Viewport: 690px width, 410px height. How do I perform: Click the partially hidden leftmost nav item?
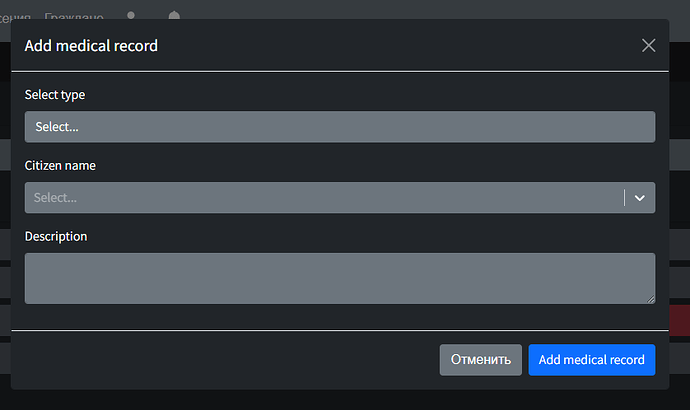pos(15,17)
